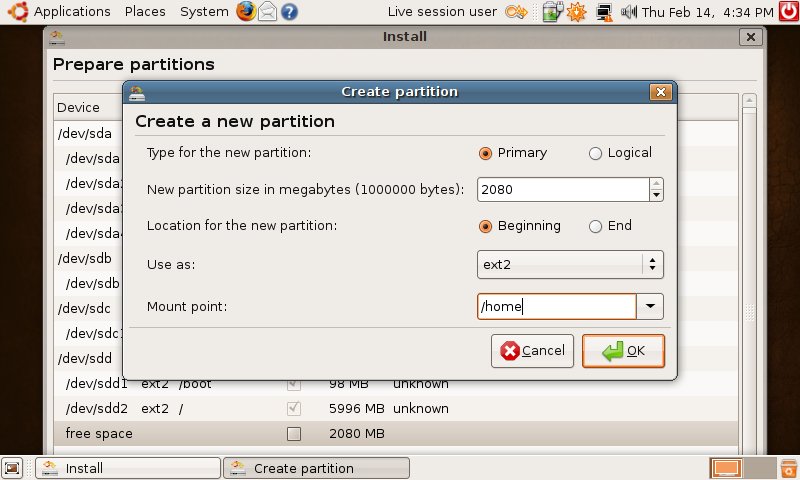This screenshot has height=480, width=800.
Task: Click the 2080 MB free space size
Action: [x=356, y=434]
